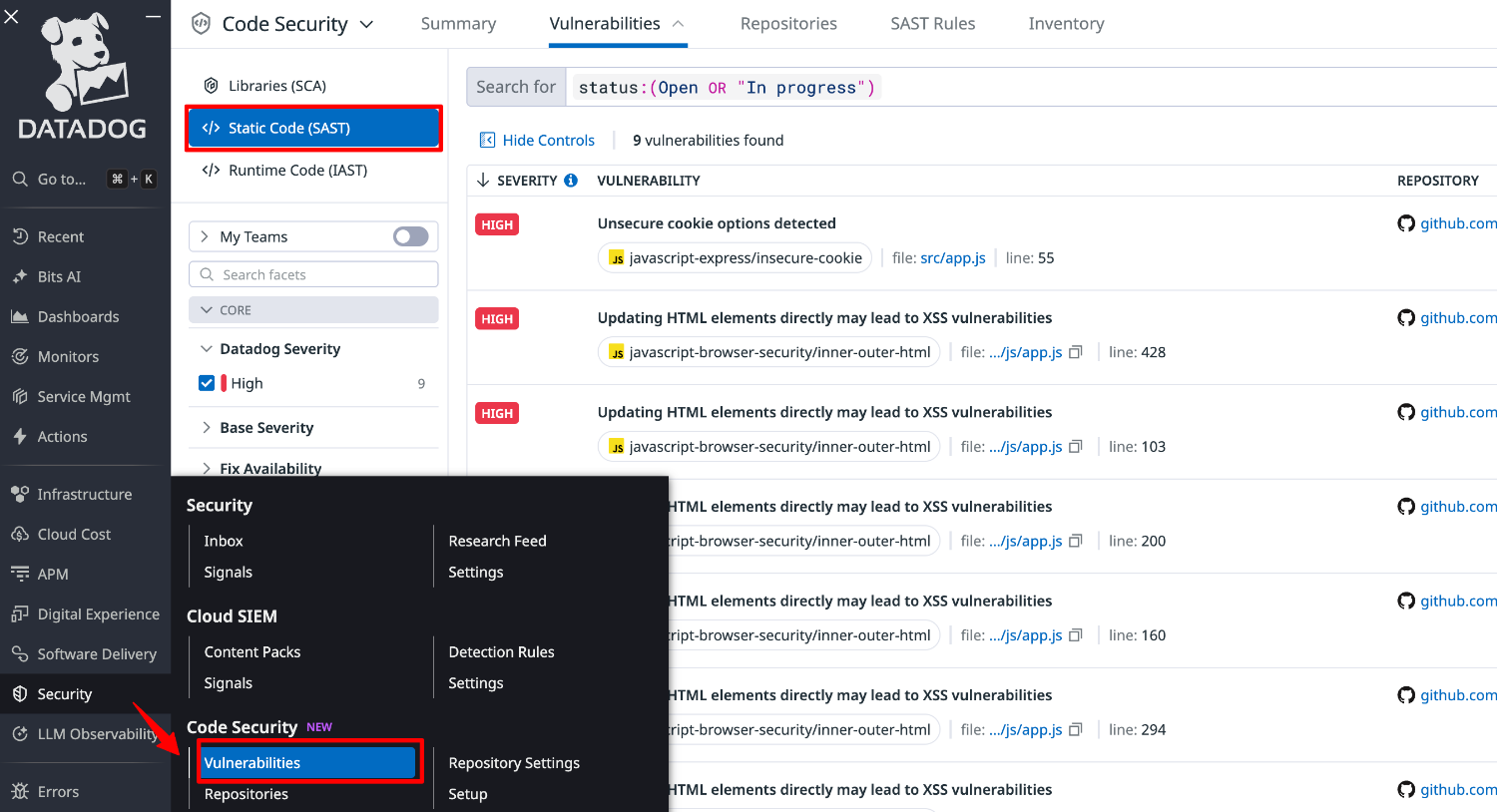Copy the file path icon on line 294 row
1497x812 pixels.
pyautogui.click(x=1075, y=730)
